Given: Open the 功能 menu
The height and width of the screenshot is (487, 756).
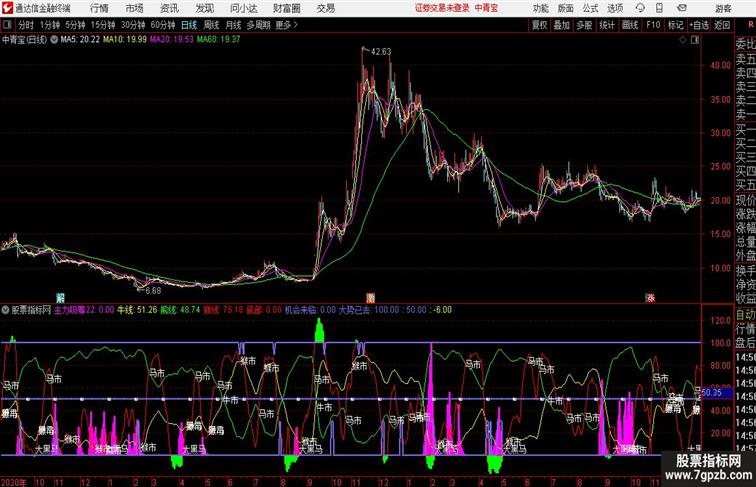Looking at the screenshot, I should [540, 8].
